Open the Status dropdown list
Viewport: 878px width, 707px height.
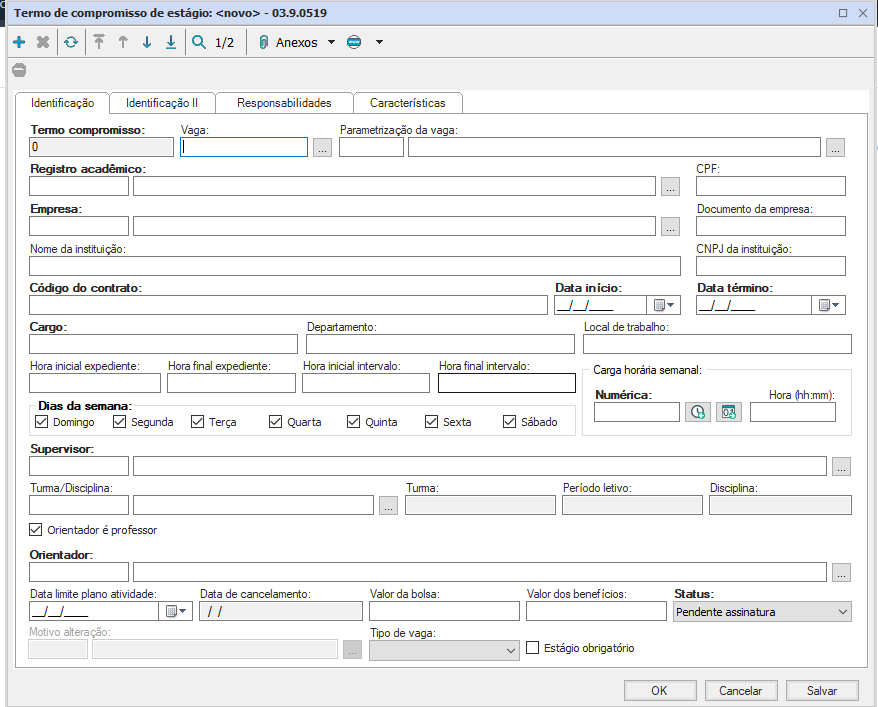coord(841,611)
